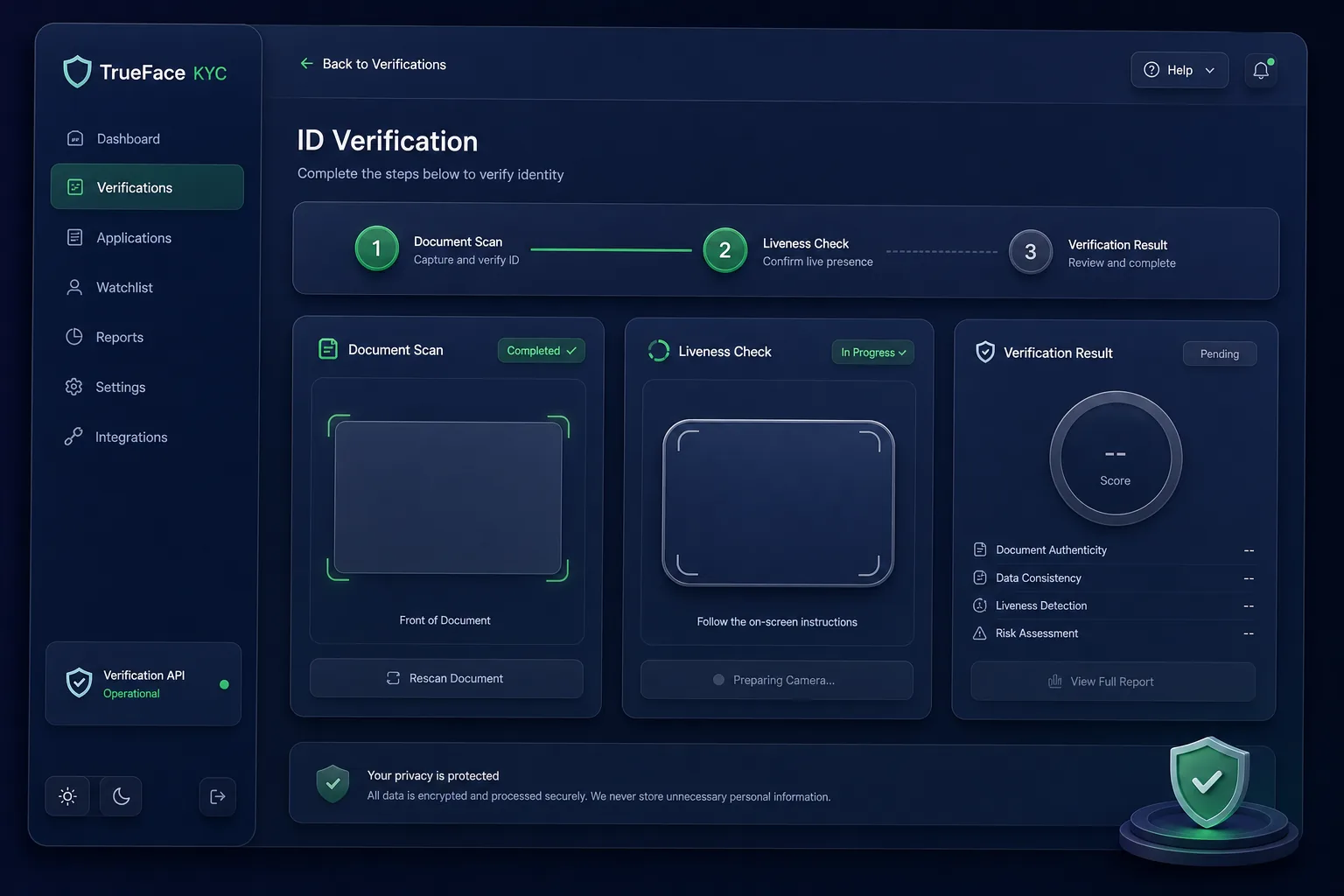Click the Settings gear icon
The image size is (1344, 896).
pyautogui.click(x=74, y=387)
